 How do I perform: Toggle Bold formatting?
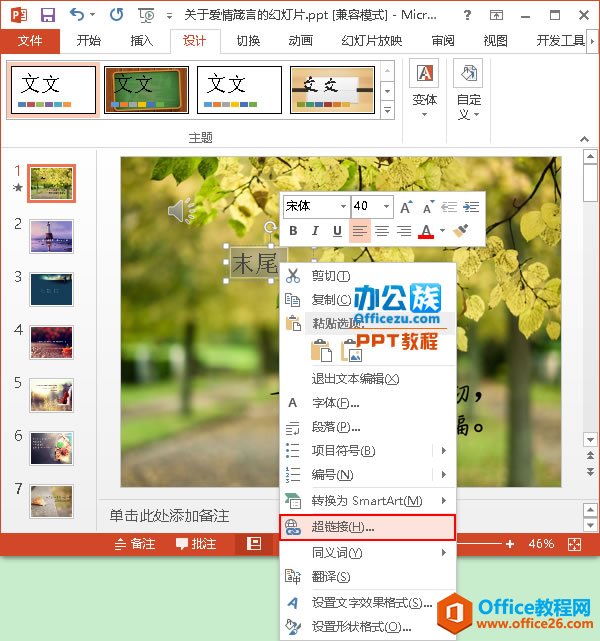click(x=293, y=231)
